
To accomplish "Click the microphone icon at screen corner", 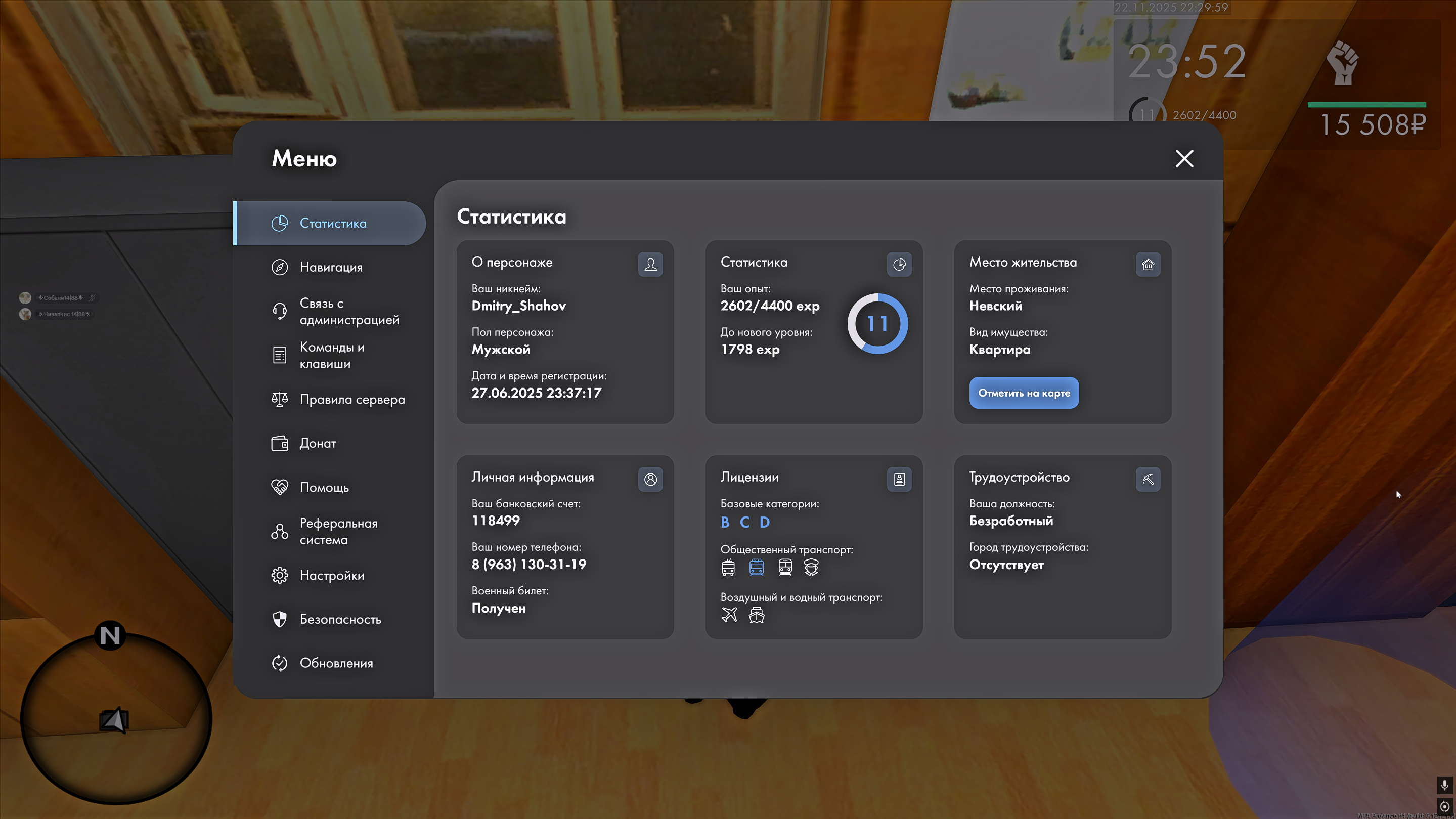I will coord(1444,785).
